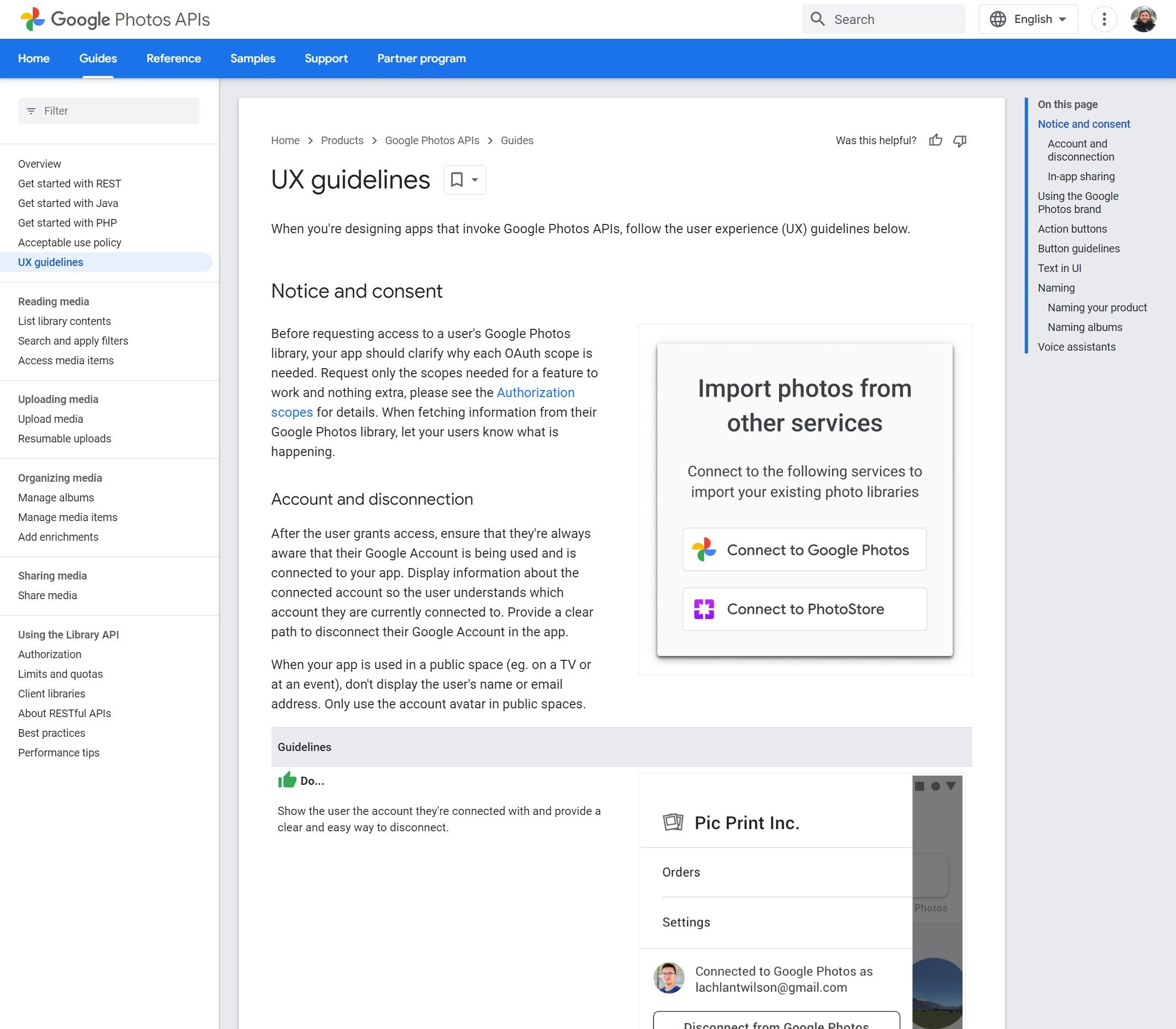Open Share media page

click(47, 595)
